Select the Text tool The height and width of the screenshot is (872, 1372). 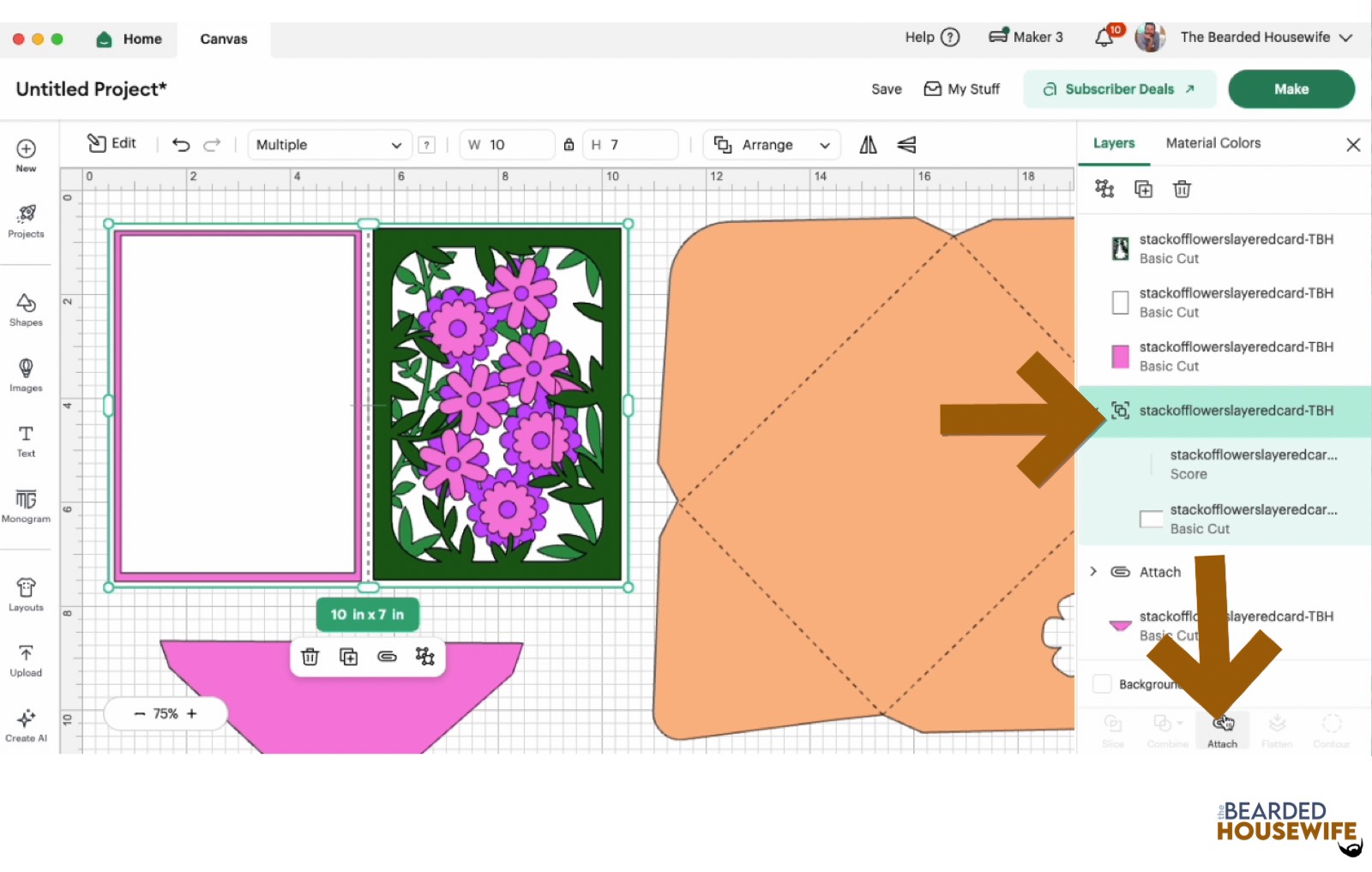point(26,440)
